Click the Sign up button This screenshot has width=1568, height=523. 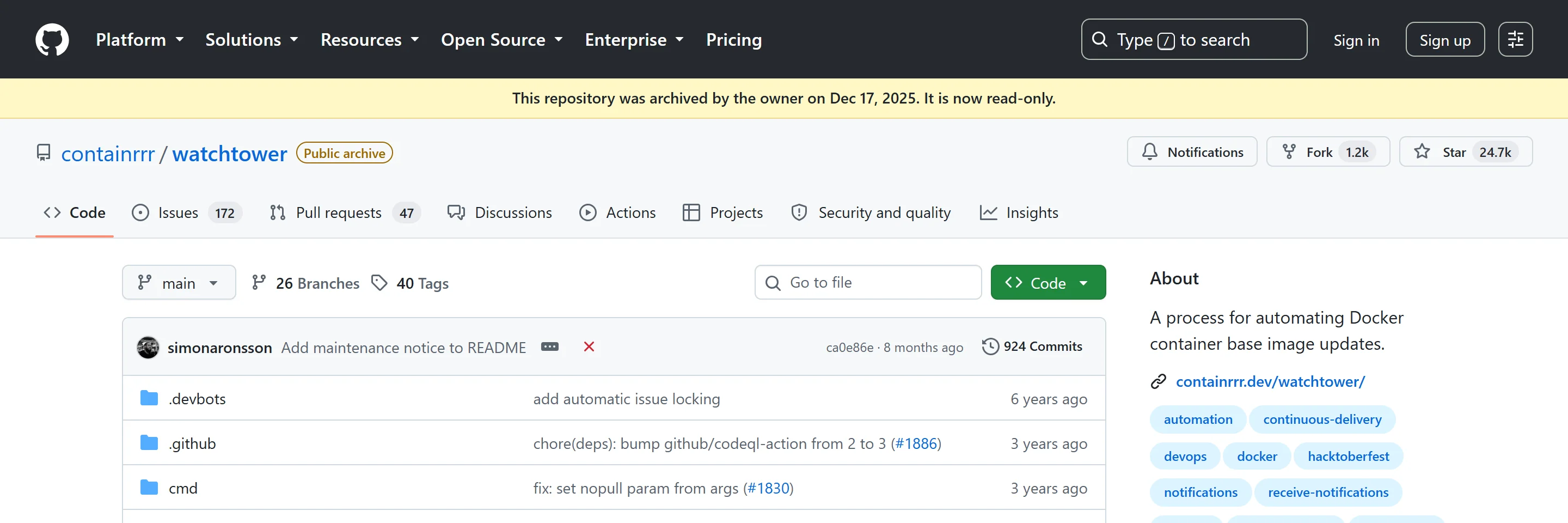pos(1444,40)
